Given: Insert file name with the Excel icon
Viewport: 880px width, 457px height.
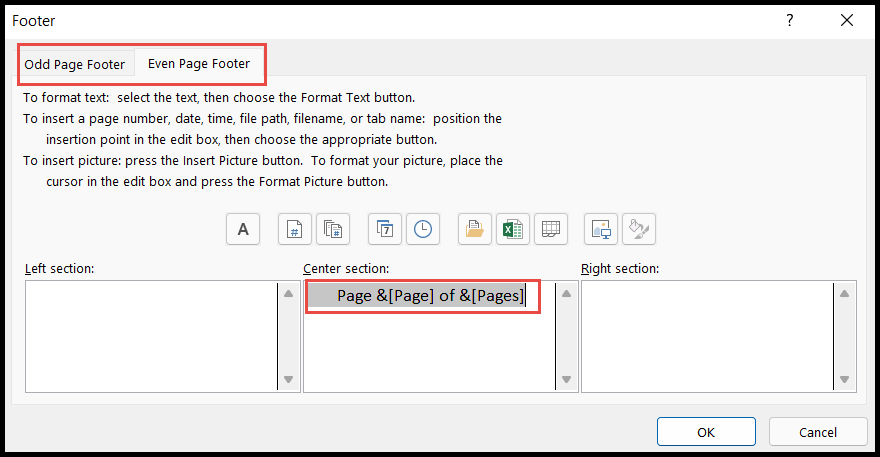Looking at the screenshot, I should 513,229.
